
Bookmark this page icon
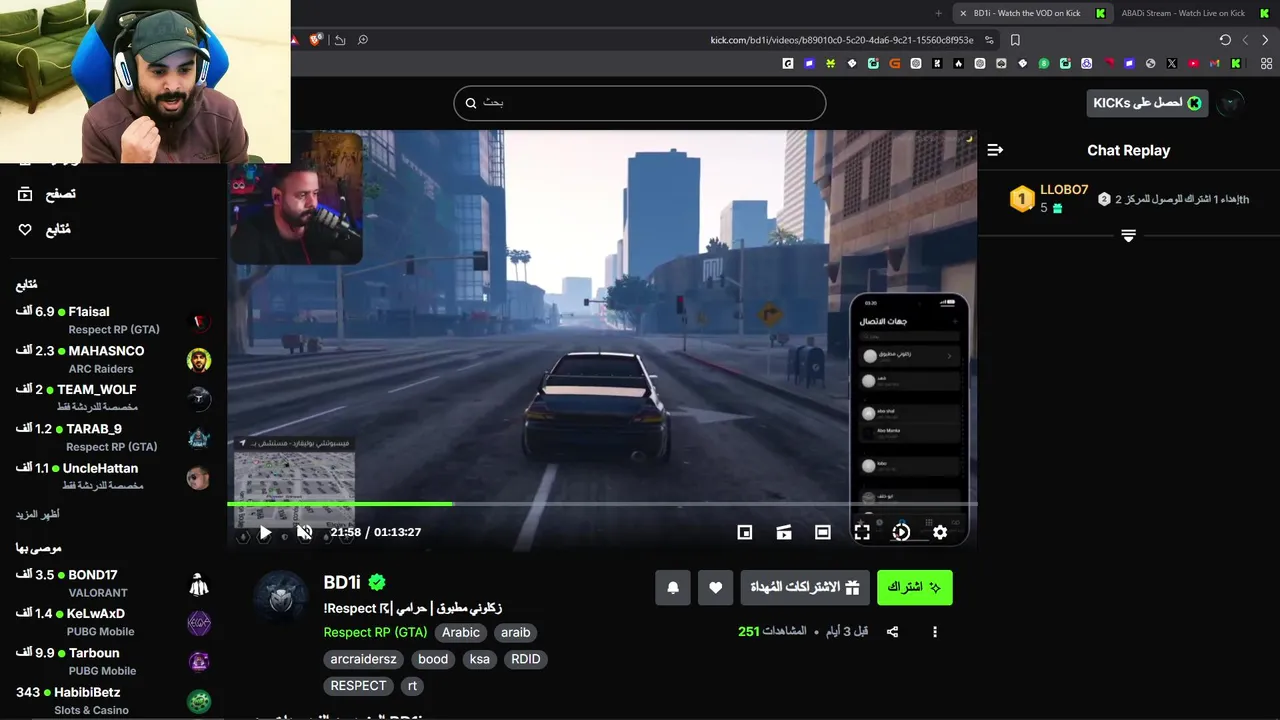[x=1015, y=40]
